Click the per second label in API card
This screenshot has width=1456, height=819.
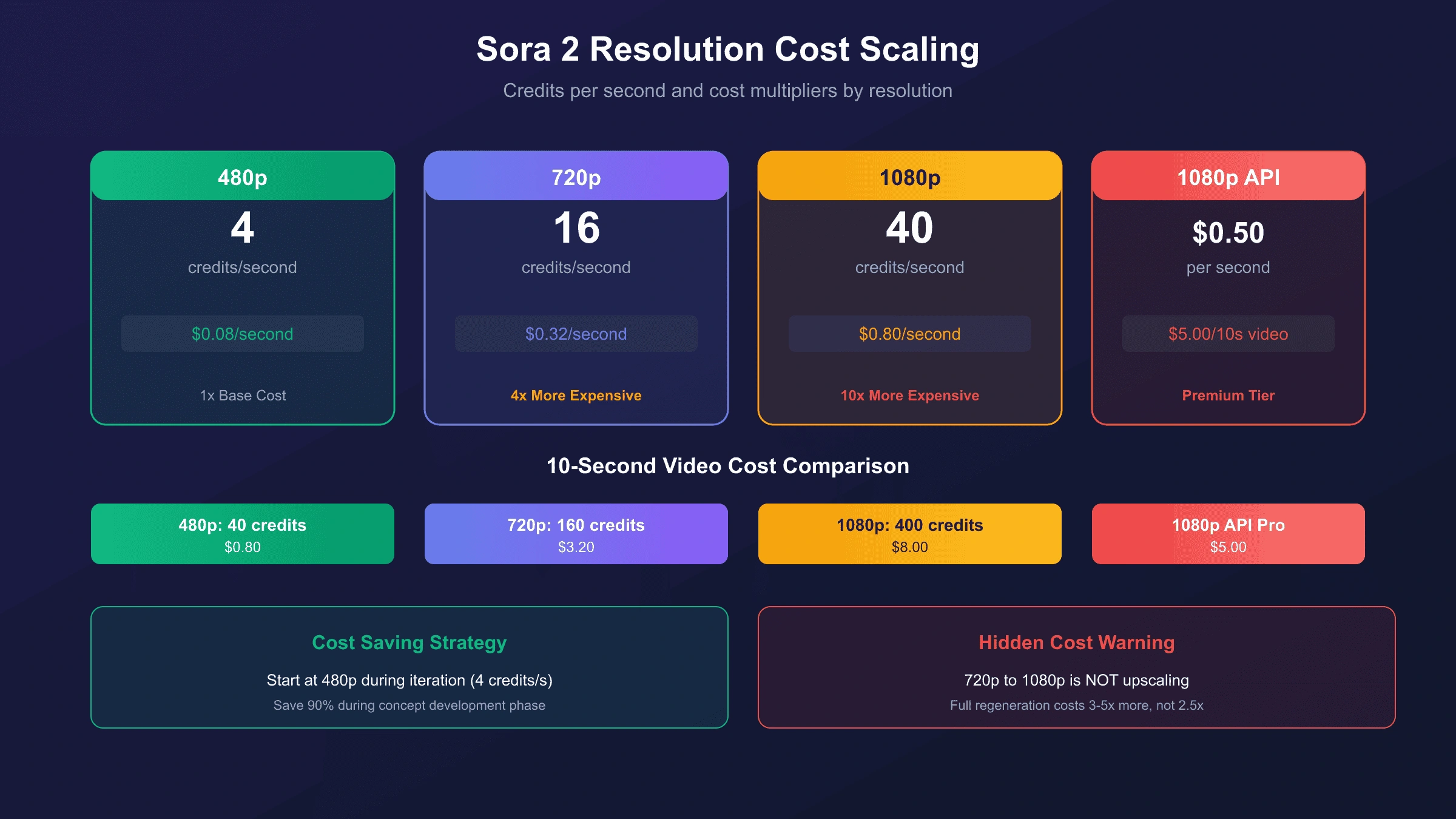(x=1228, y=268)
